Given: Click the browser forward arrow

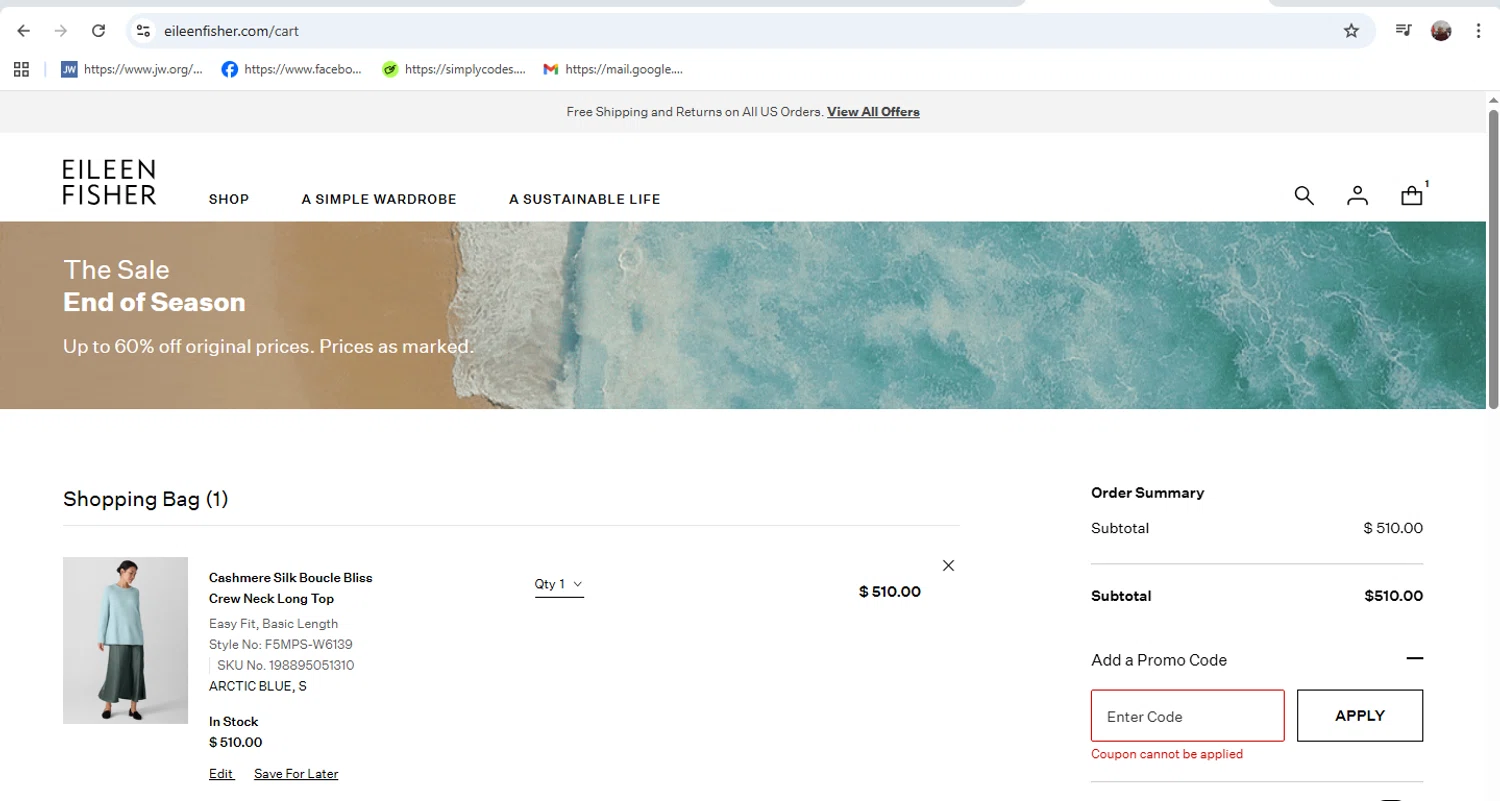Looking at the screenshot, I should [61, 31].
